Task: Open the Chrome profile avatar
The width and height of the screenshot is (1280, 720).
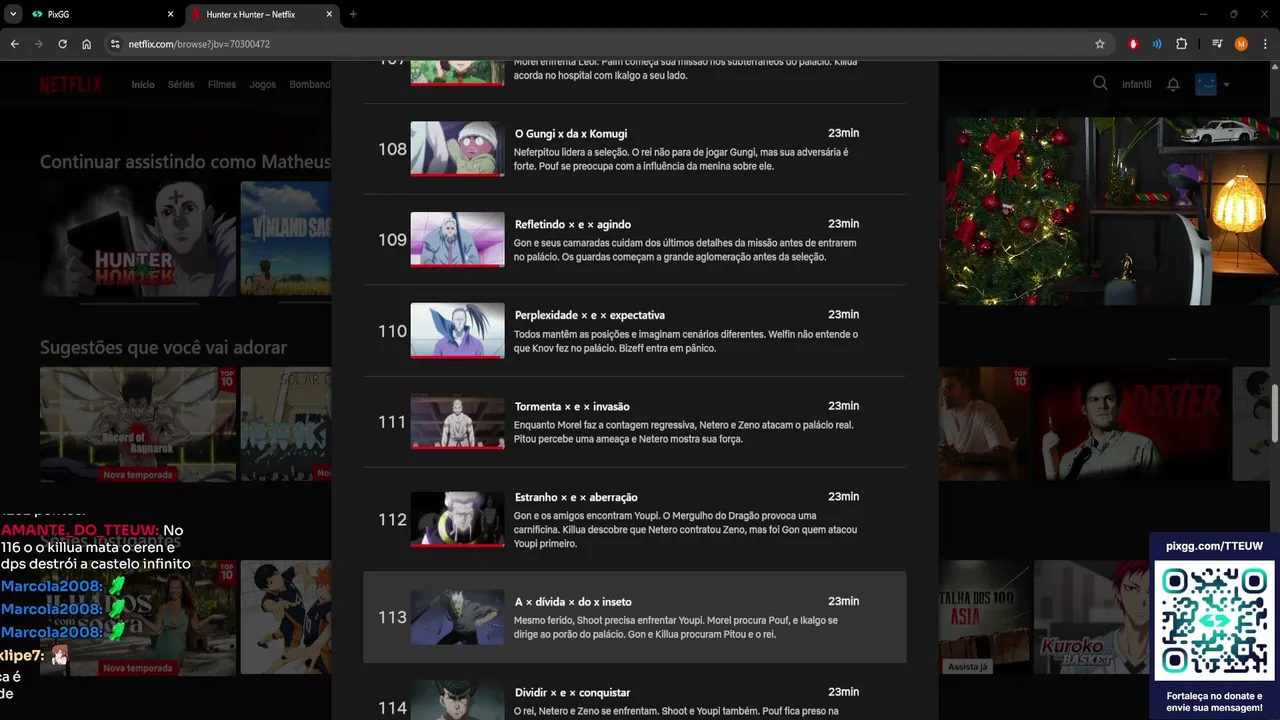Action: coord(1241,44)
